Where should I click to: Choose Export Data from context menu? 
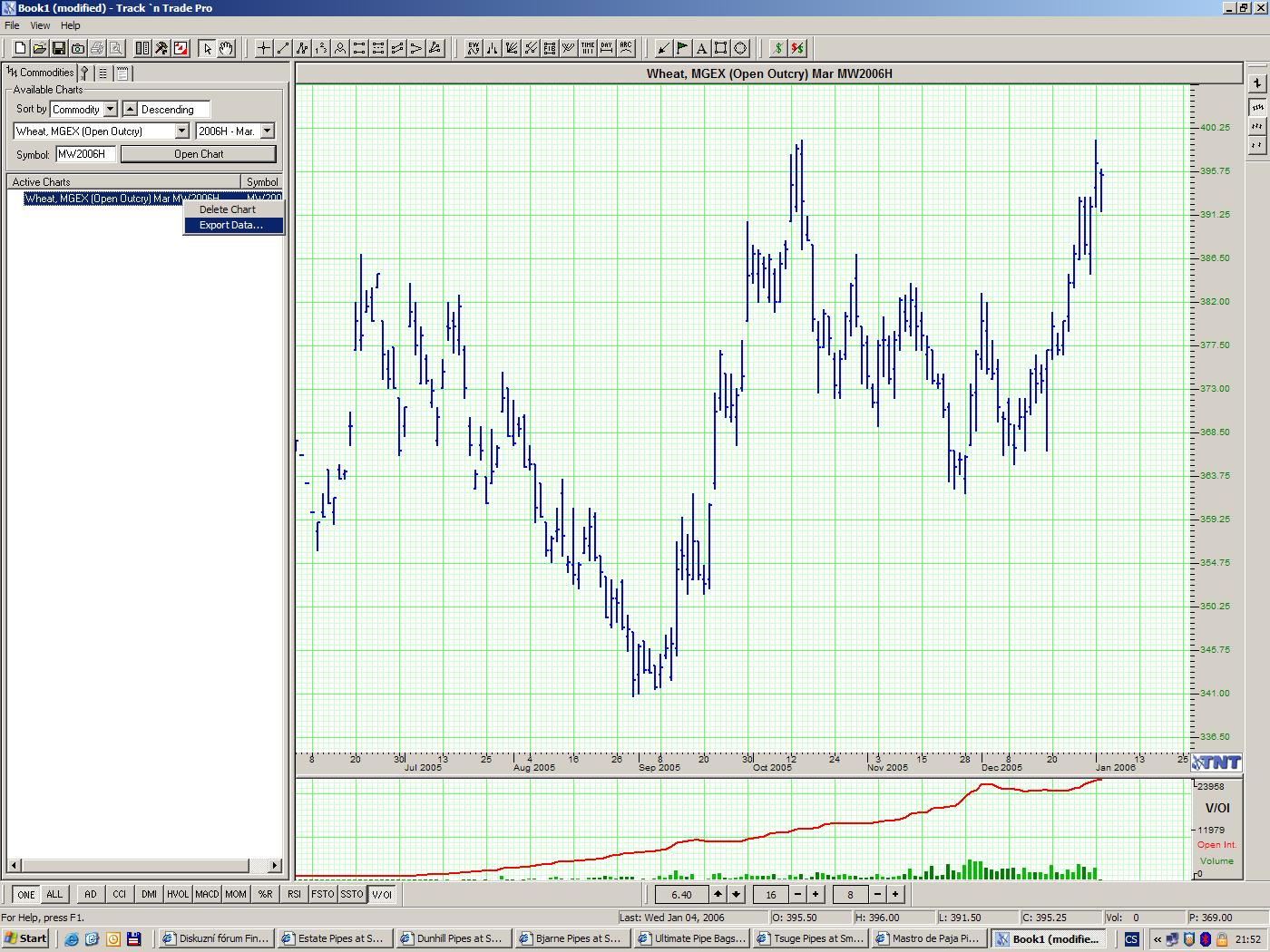click(x=231, y=226)
